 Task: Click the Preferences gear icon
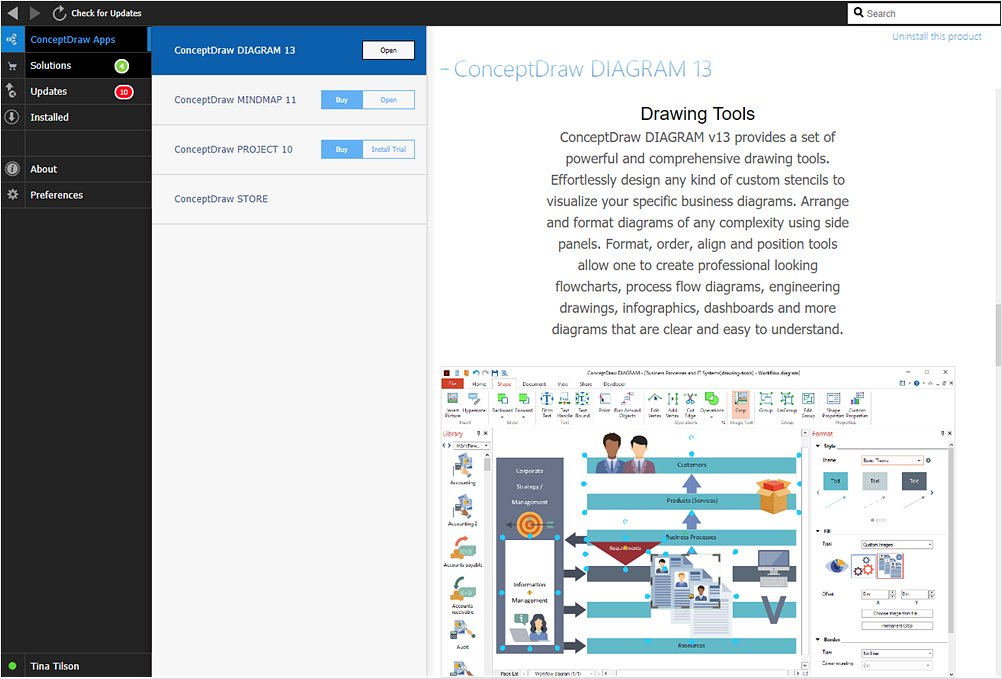(x=12, y=194)
